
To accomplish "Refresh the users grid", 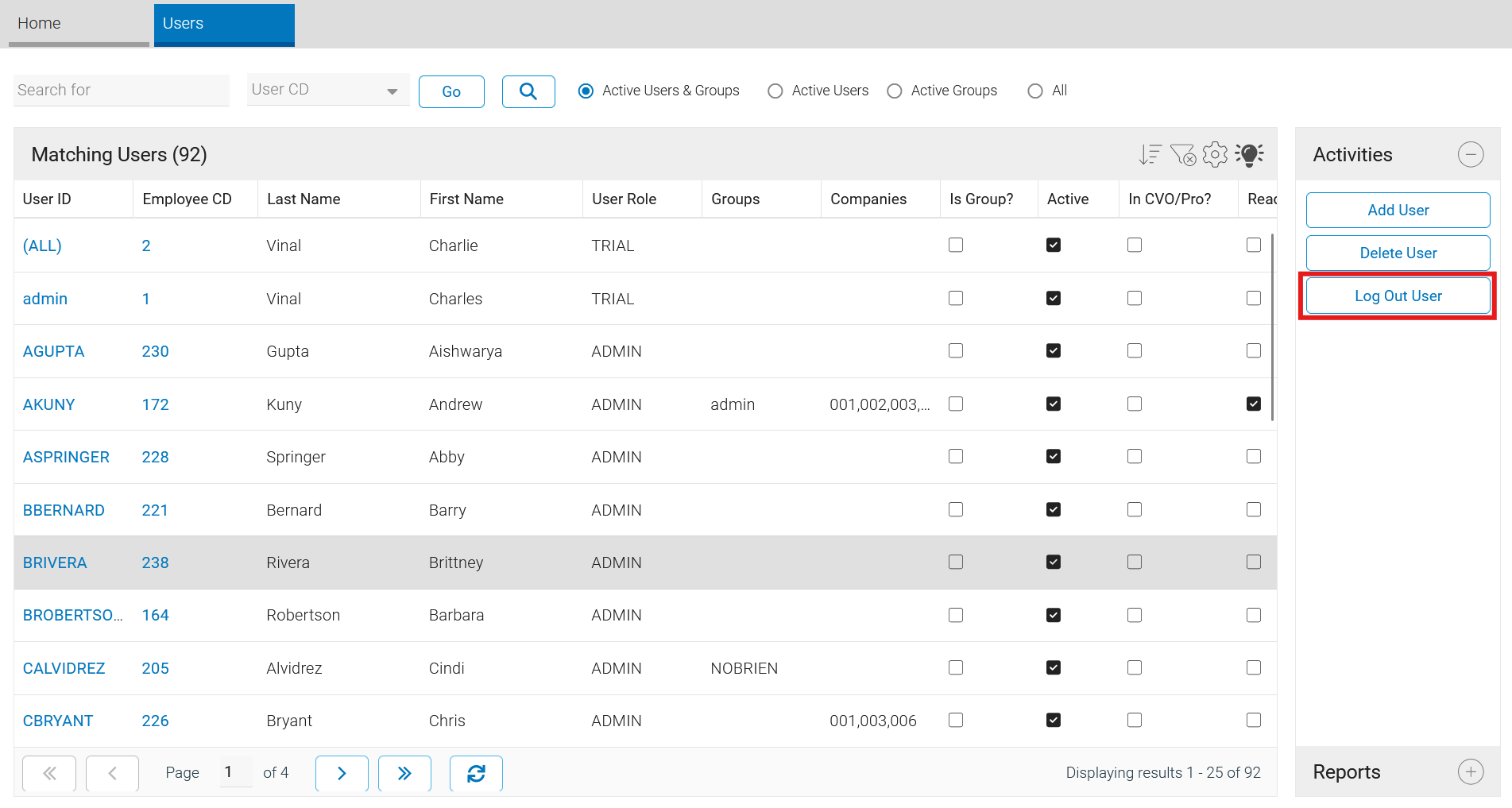I will point(476,773).
